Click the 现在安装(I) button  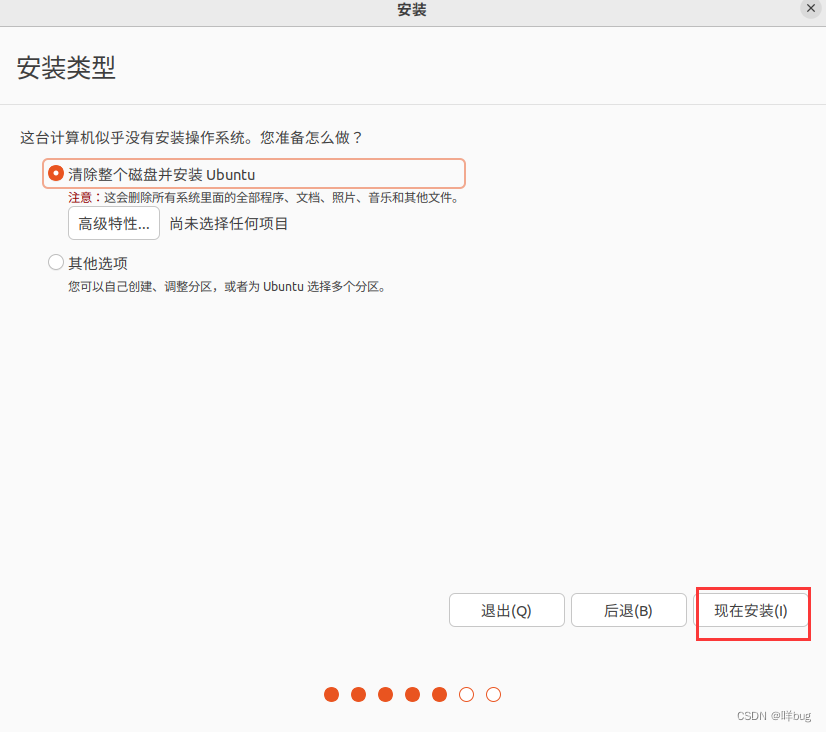click(x=751, y=610)
